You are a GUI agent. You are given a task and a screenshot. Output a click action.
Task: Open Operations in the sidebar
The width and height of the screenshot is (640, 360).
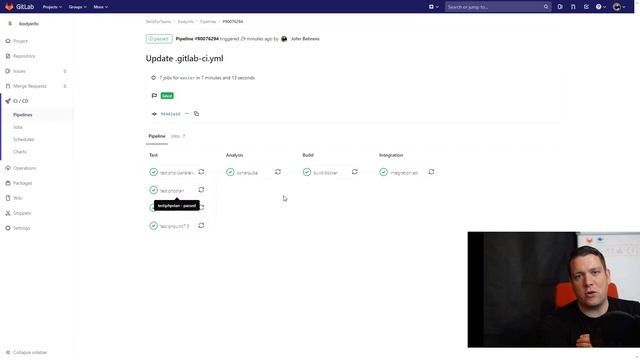24,168
